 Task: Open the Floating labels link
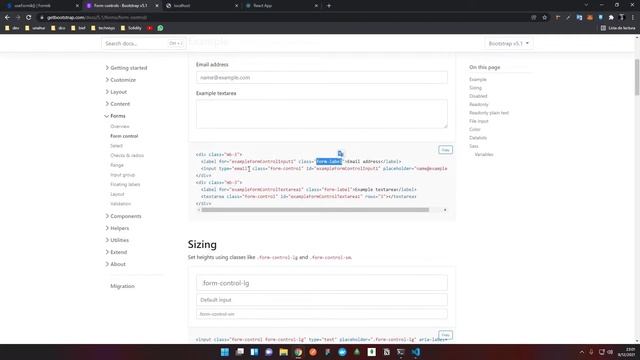point(125,184)
